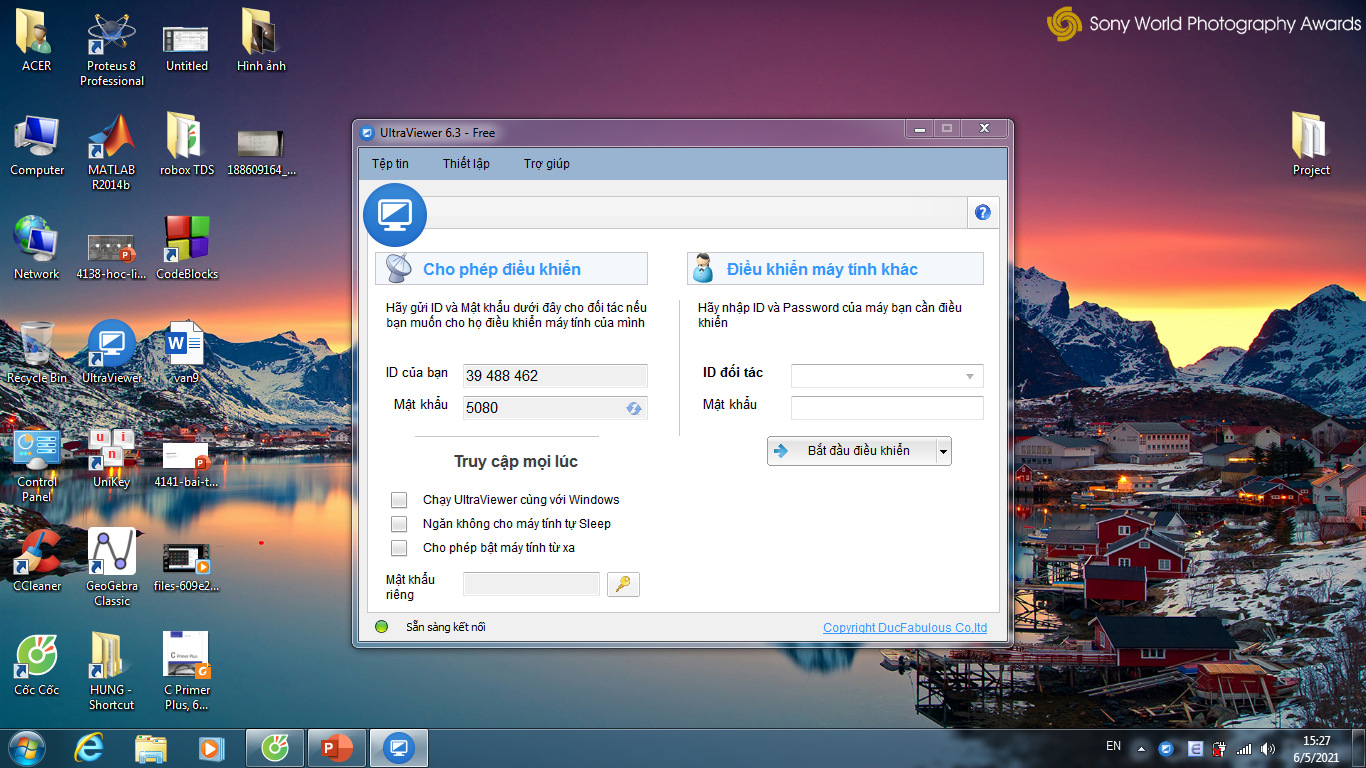1366x768 pixels.
Task: Select the UltraViewer desktop shortcut
Action: (x=112, y=352)
